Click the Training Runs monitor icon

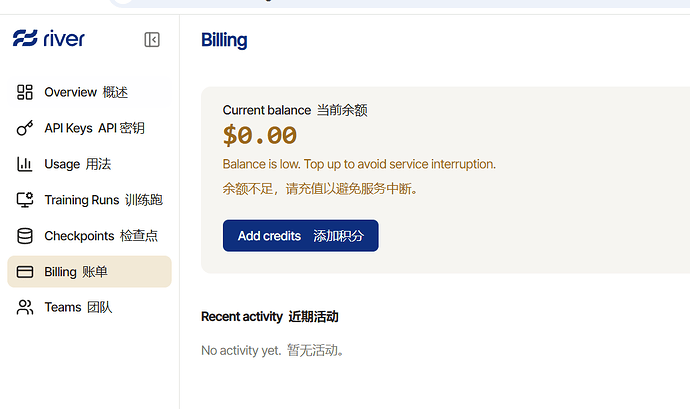coord(25,200)
